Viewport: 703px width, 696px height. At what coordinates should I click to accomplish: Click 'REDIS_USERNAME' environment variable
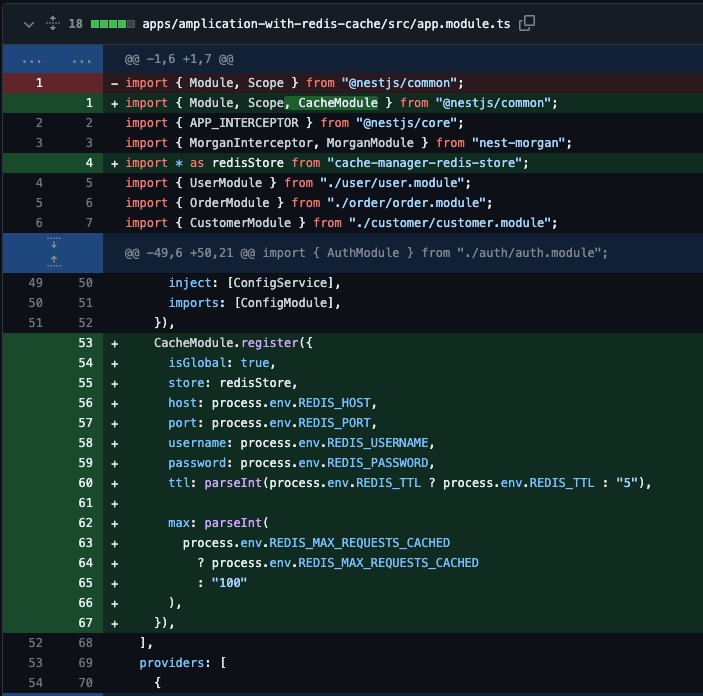click(378, 443)
